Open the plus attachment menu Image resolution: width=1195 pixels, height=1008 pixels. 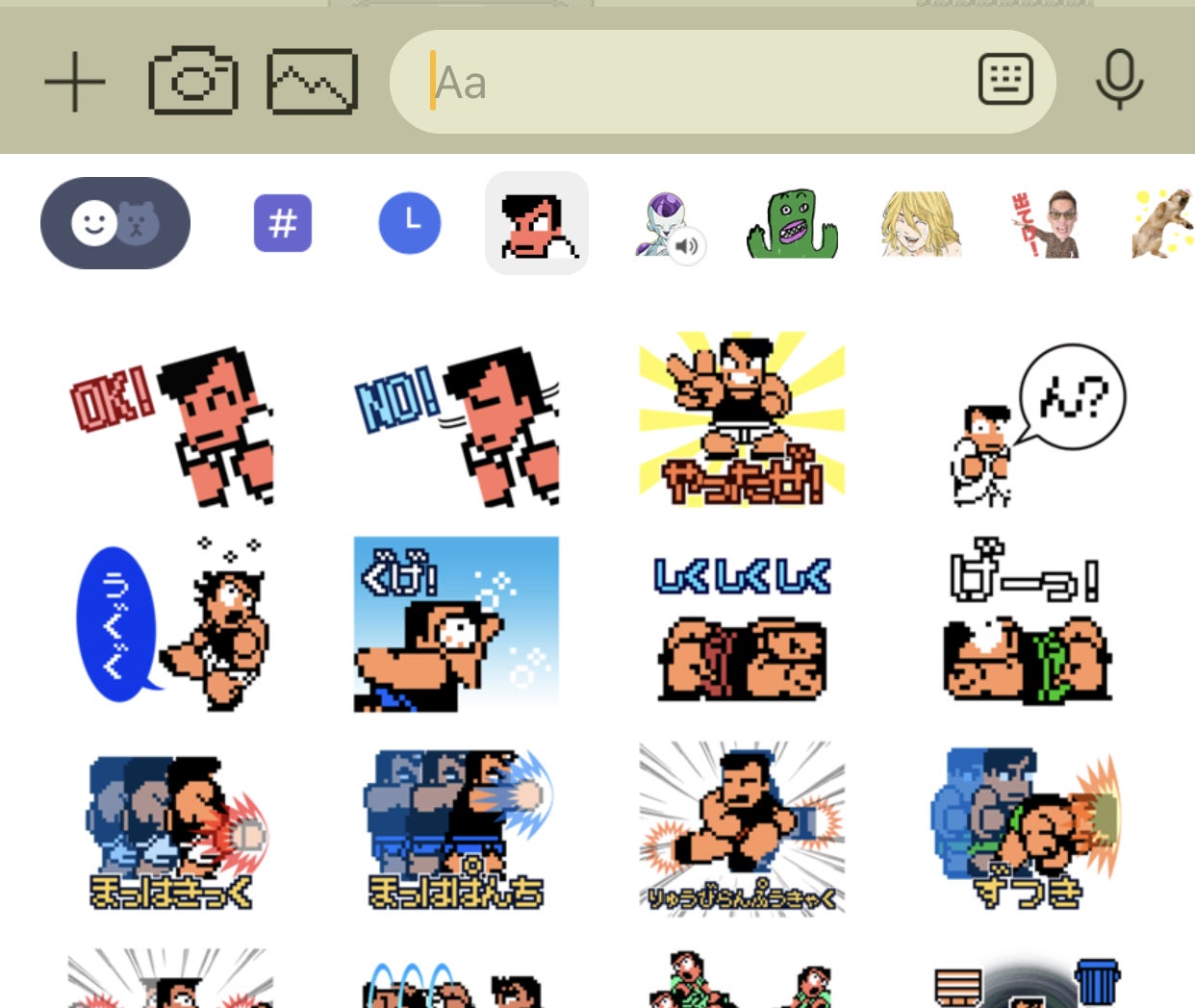(75, 82)
